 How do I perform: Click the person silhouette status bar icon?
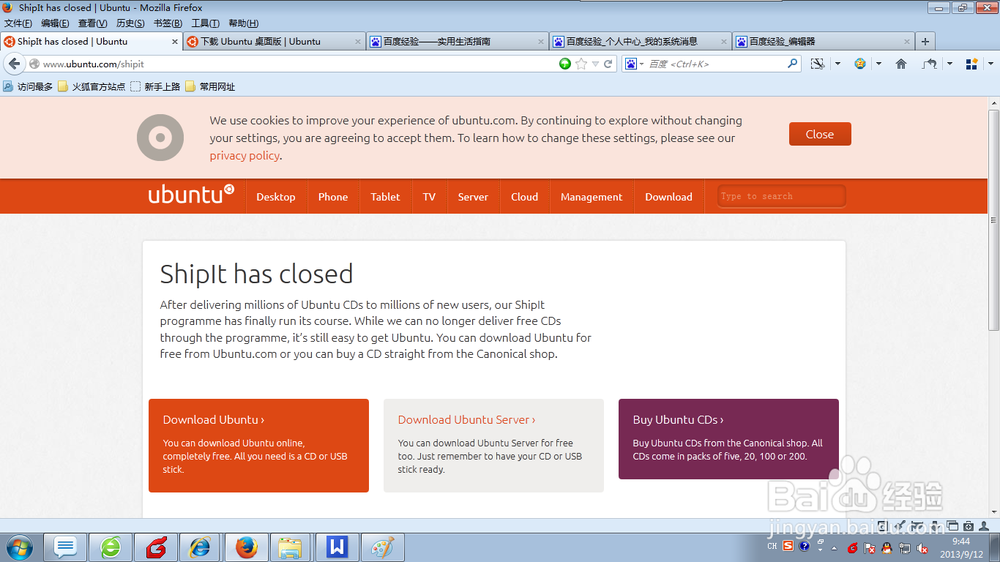(984, 526)
